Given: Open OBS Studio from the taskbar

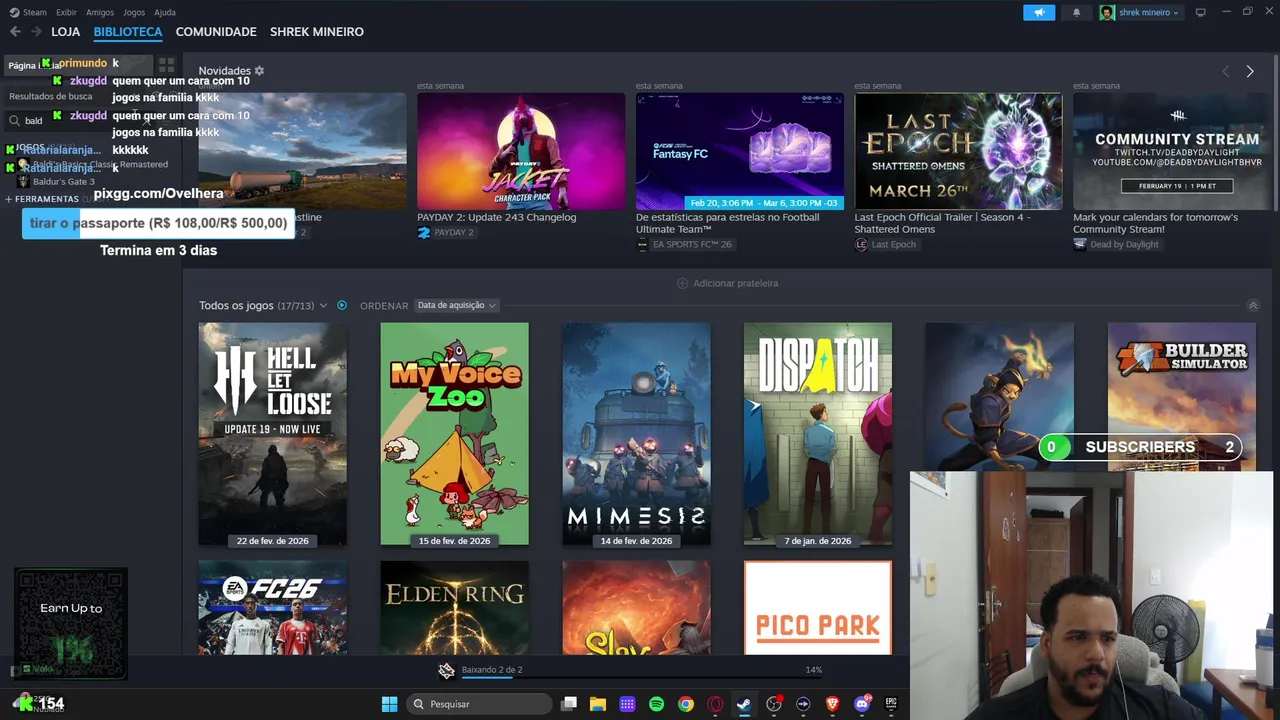Looking at the screenshot, I should point(774,704).
